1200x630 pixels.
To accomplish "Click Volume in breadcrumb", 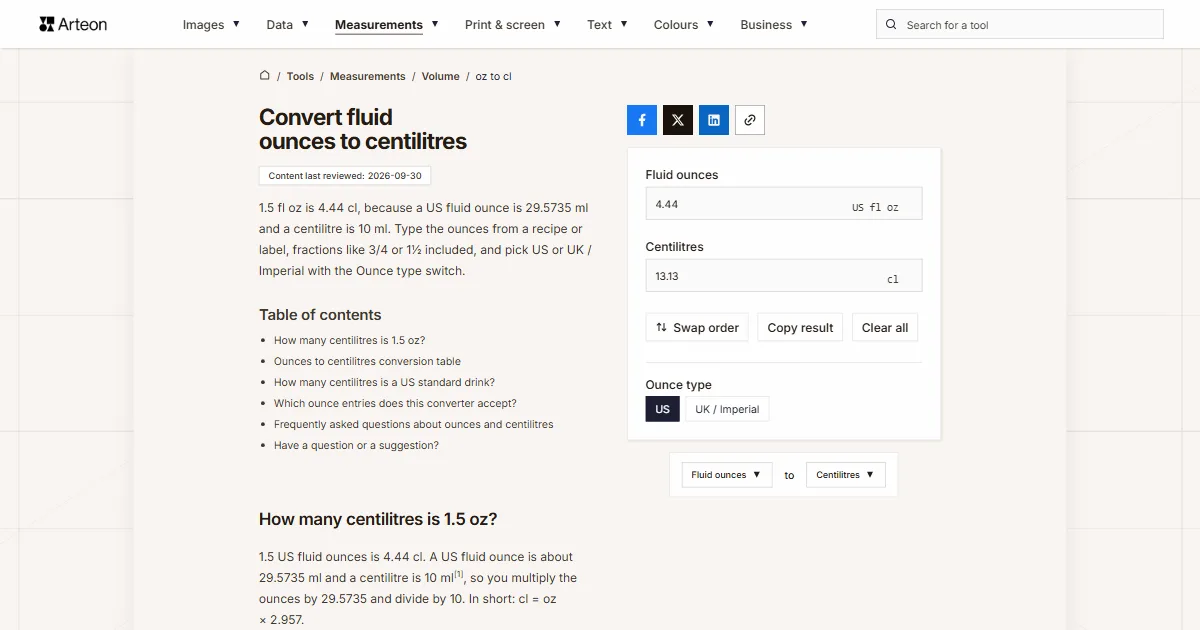I will coord(441,76).
